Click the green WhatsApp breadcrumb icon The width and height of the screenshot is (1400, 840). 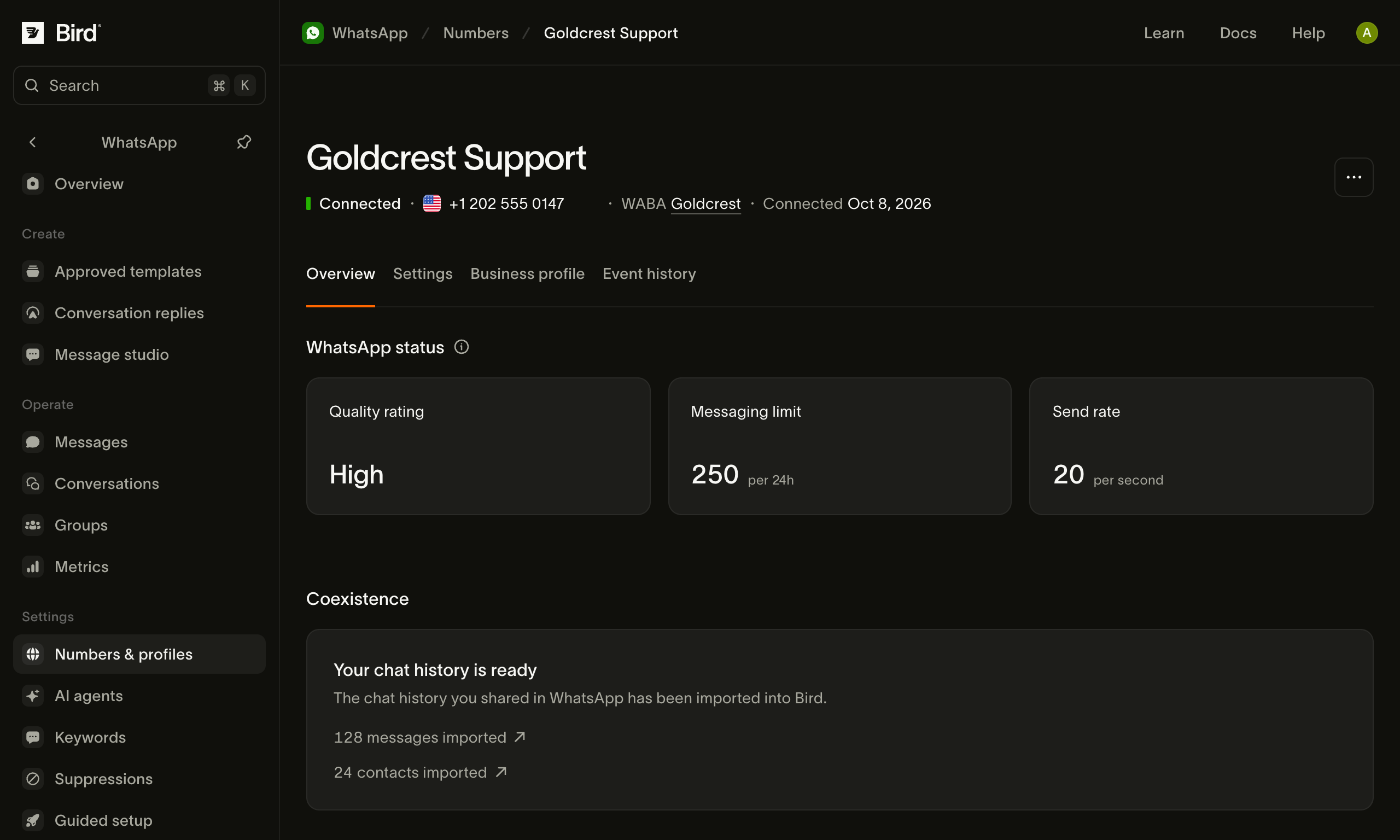point(312,33)
